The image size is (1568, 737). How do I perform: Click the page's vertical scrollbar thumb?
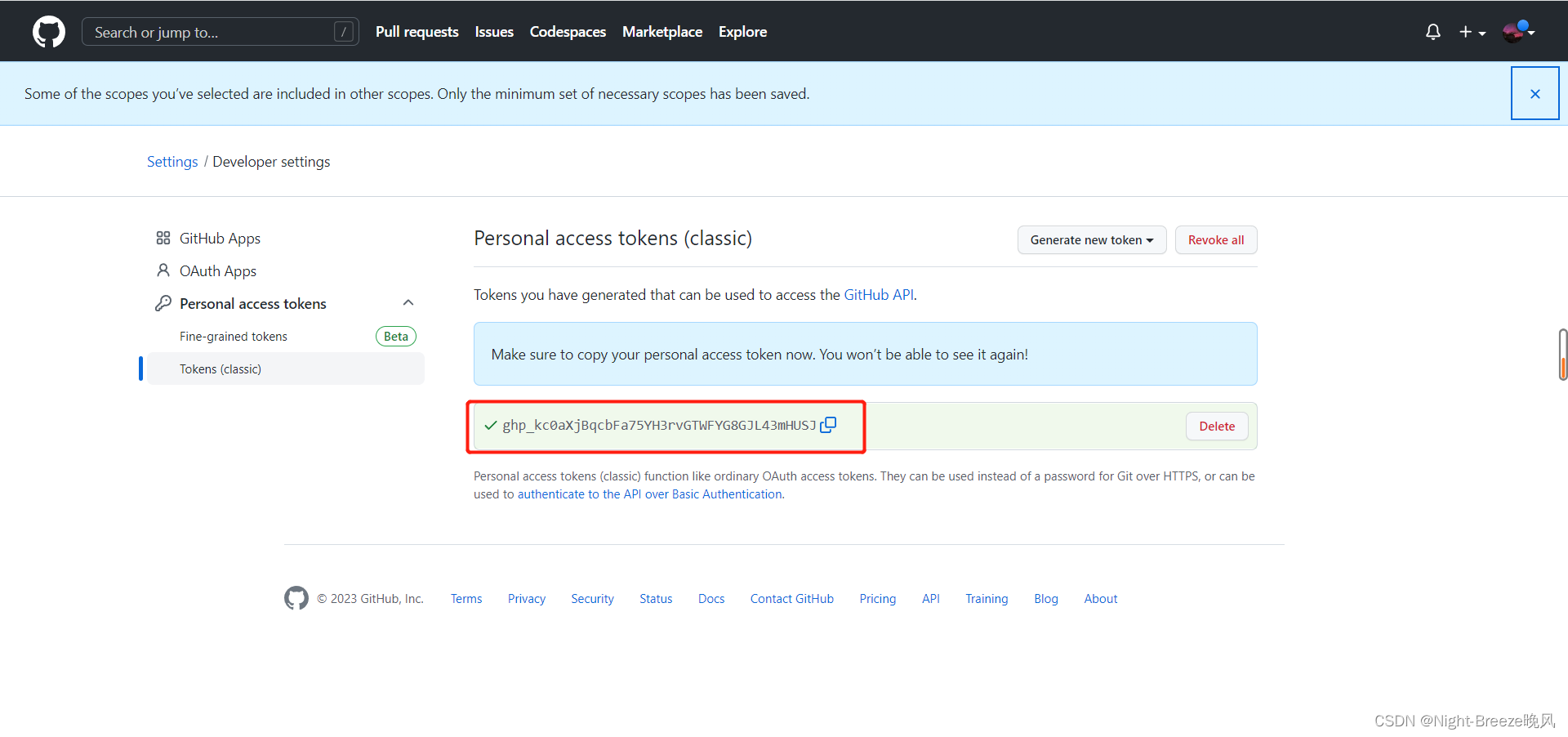(1562, 355)
